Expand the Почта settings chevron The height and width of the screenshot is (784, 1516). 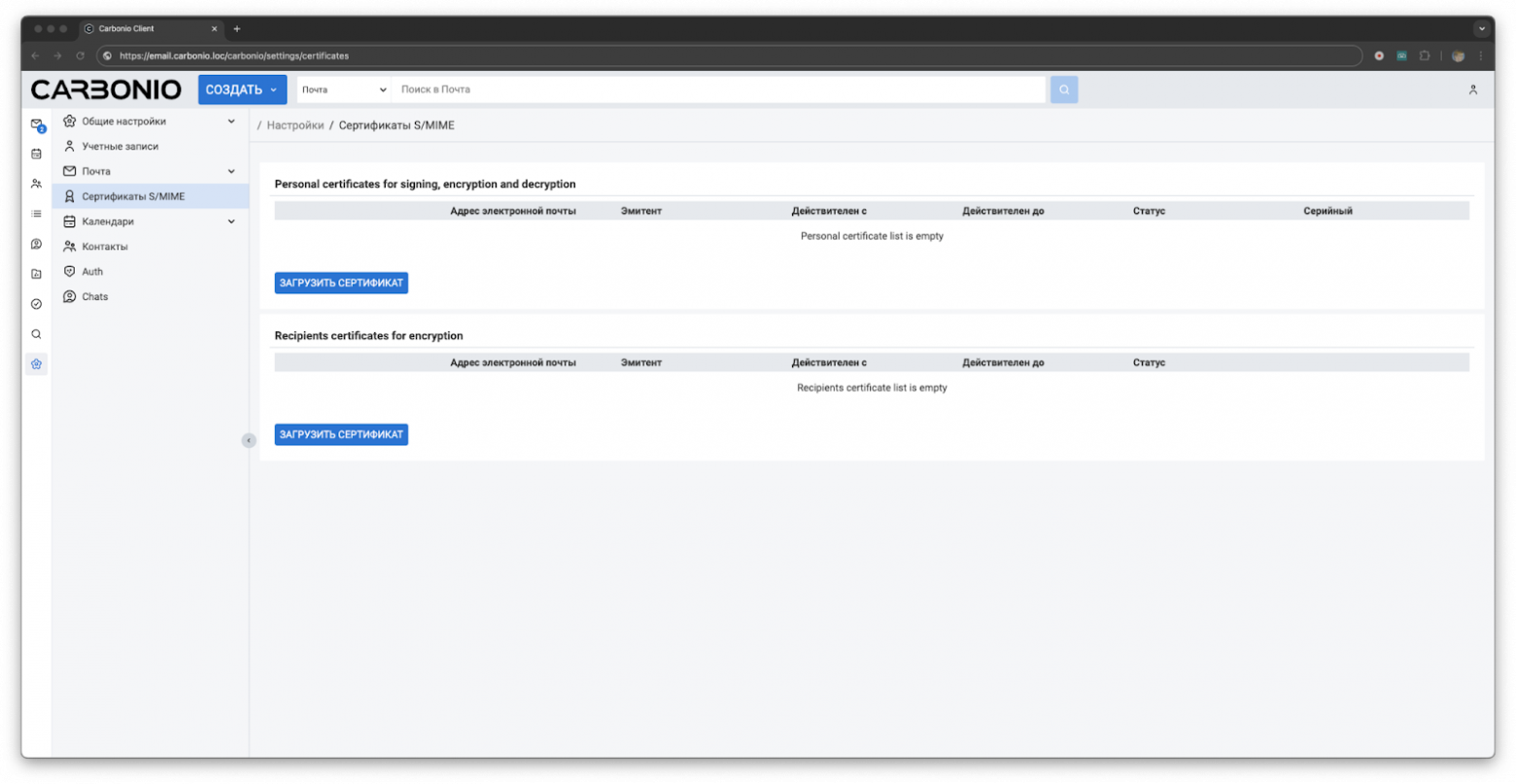click(x=231, y=171)
